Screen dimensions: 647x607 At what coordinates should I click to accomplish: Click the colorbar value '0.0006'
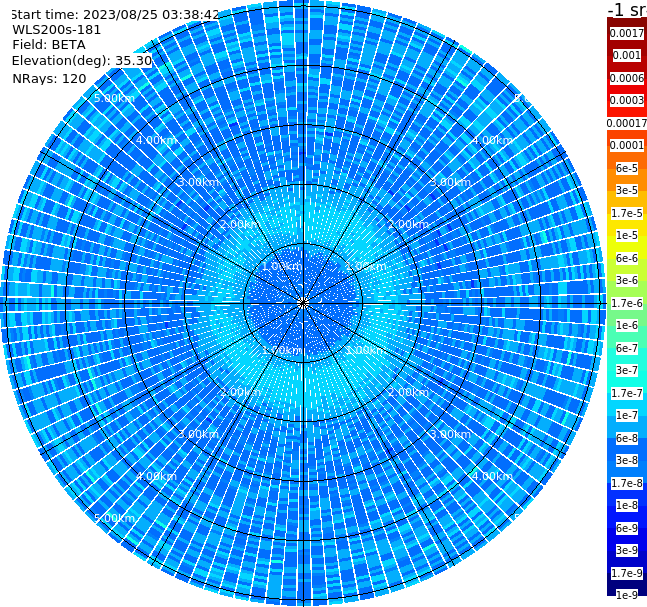coord(627,78)
